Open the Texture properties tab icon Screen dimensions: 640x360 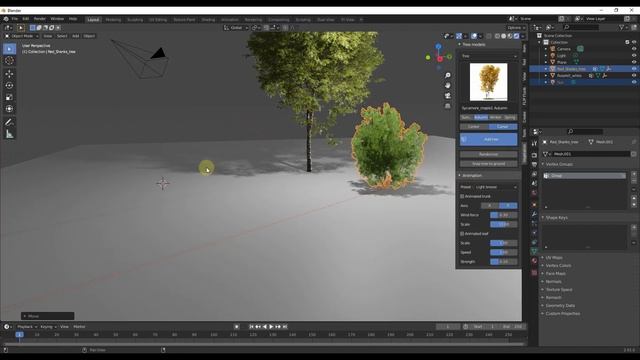click(534, 273)
